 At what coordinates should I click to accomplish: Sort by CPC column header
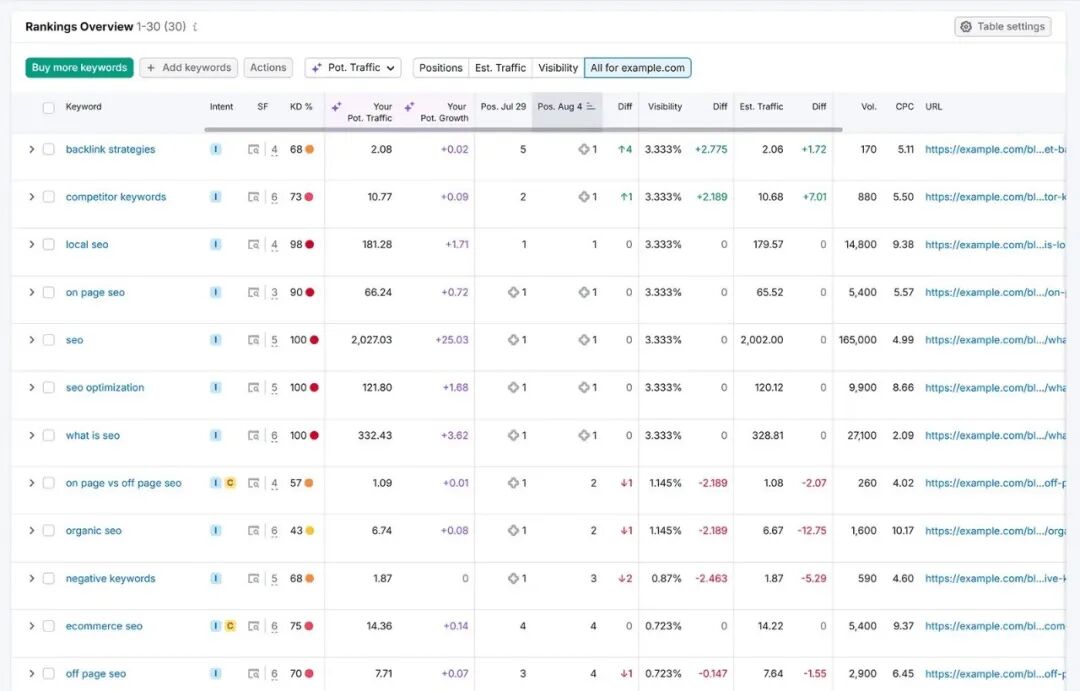tap(904, 107)
